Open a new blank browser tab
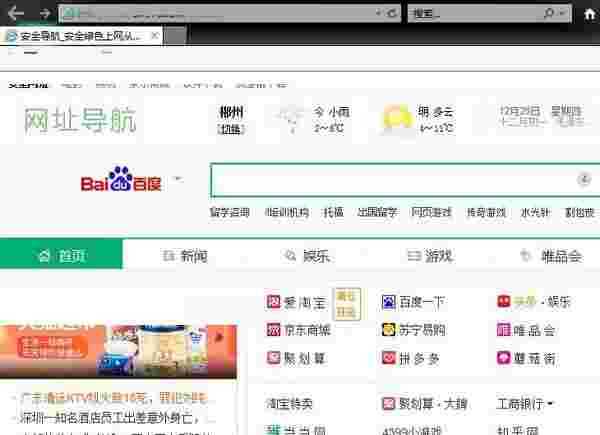Screen dimensions: 600x435 point(176,36)
